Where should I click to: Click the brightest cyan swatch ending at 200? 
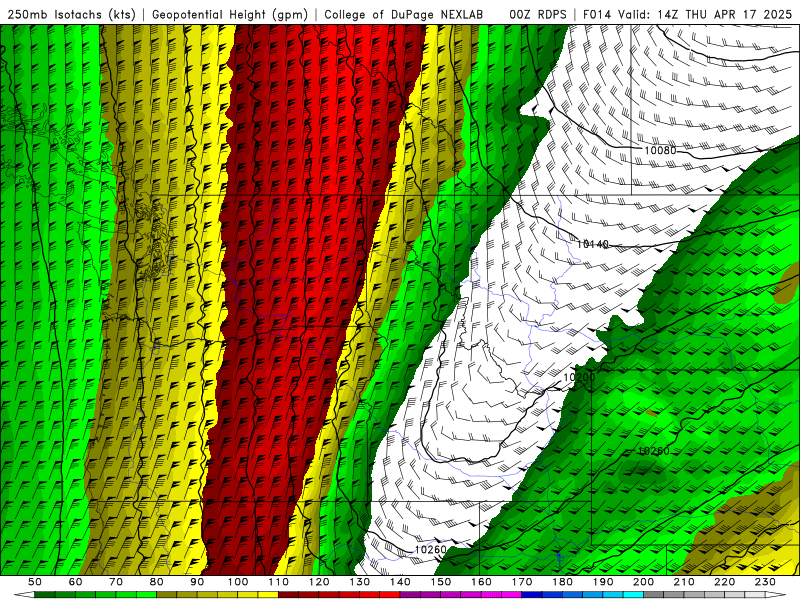coord(633,595)
